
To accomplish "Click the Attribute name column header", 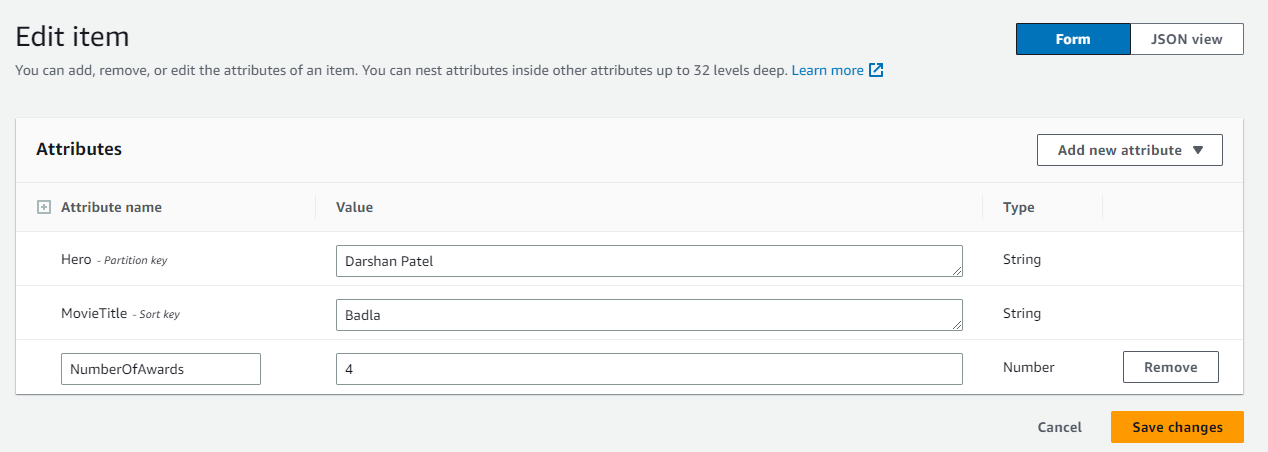I will [x=111, y=207].
